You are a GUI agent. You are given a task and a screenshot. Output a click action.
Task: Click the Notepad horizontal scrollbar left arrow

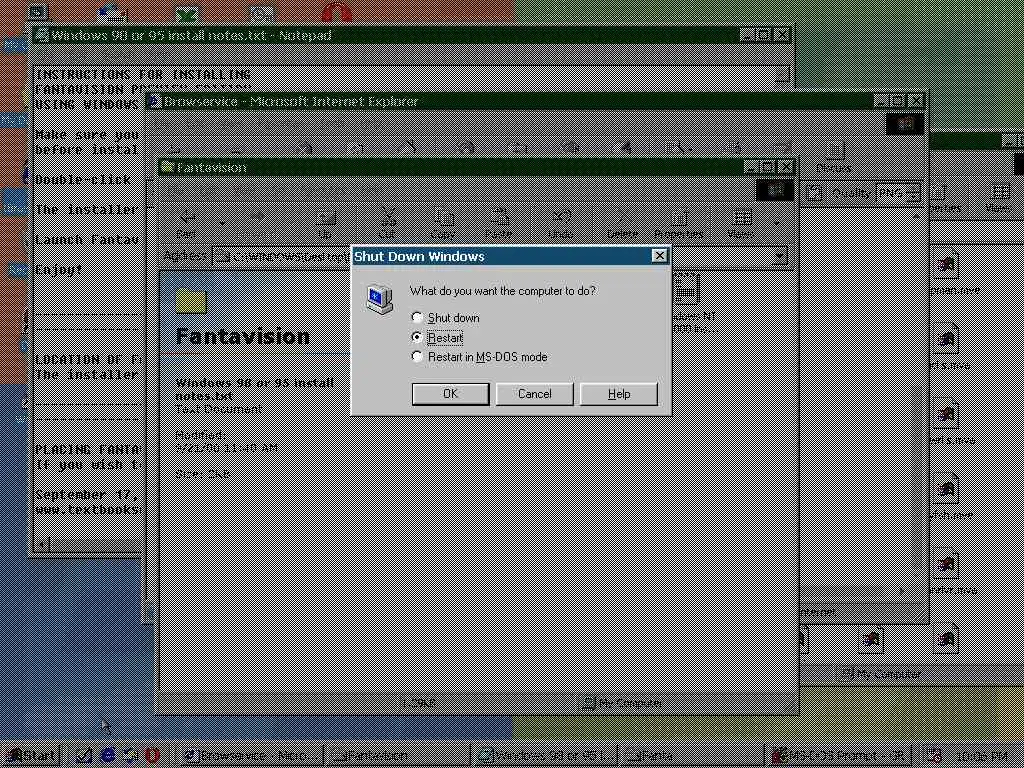(x=42, y=543)
